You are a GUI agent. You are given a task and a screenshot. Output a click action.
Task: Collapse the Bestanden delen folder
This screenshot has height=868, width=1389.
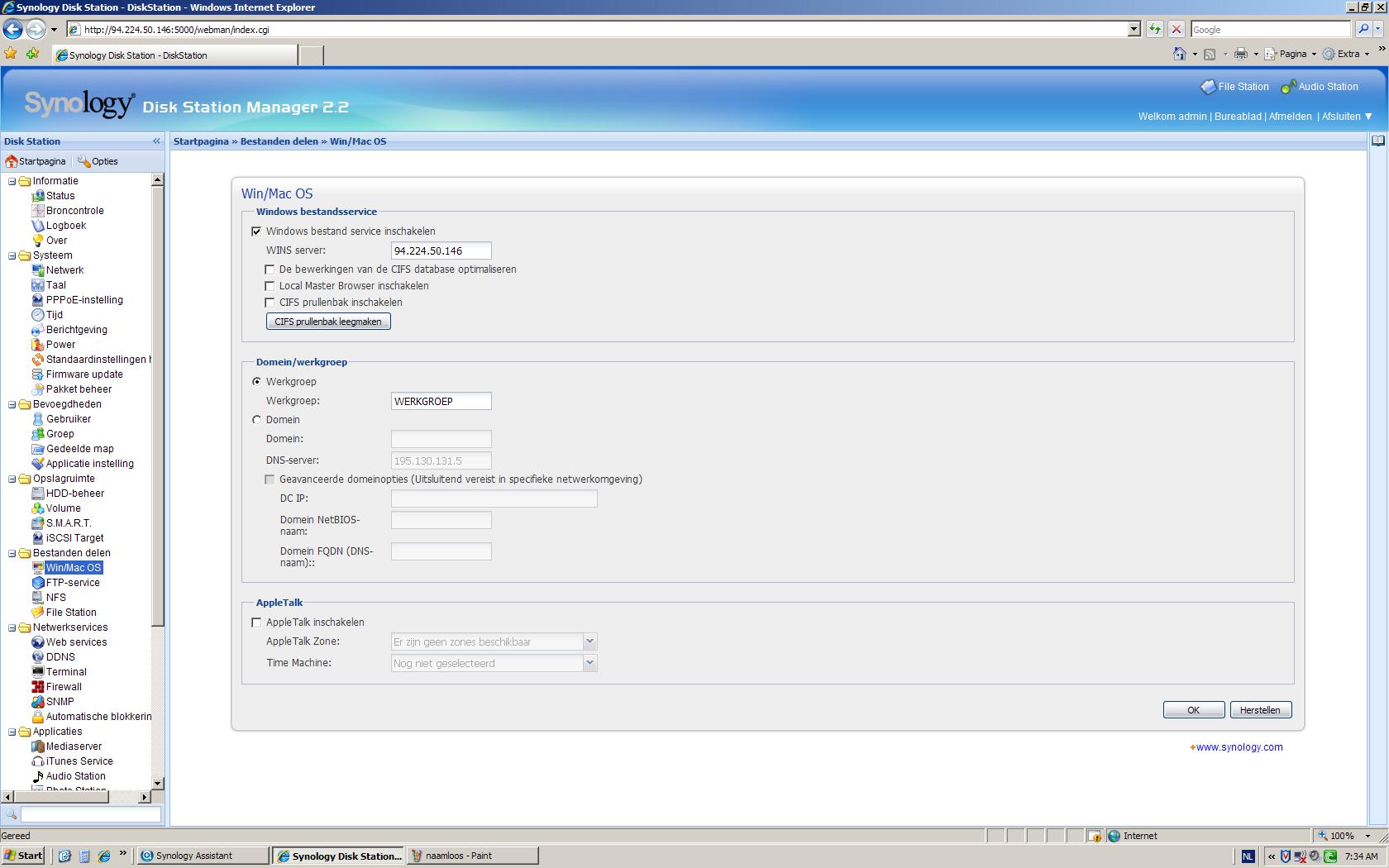12,553
